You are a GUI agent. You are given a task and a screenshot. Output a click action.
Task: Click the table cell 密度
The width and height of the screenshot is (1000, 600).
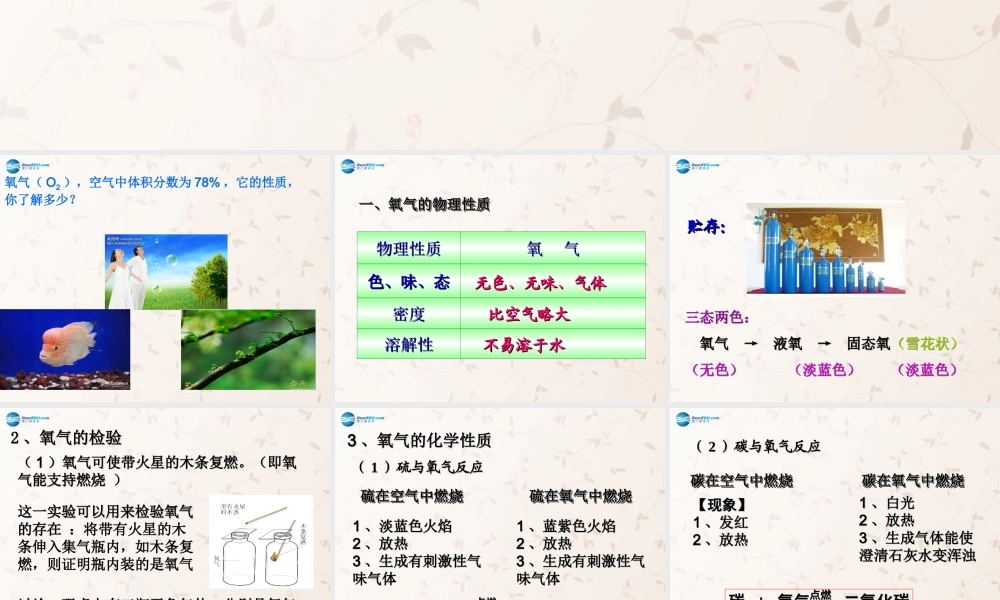pos(409,314)
